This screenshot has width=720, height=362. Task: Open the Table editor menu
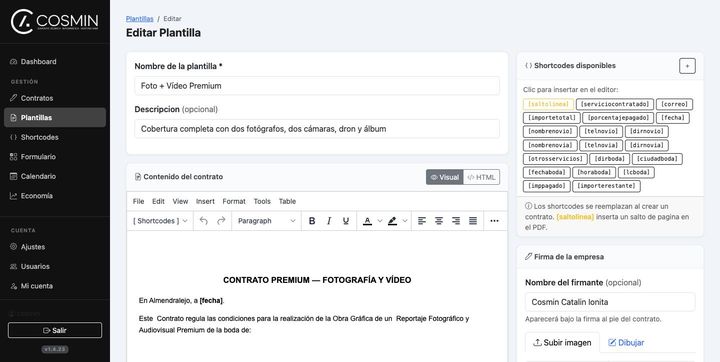pyautogui.click(x=287, y=201)
